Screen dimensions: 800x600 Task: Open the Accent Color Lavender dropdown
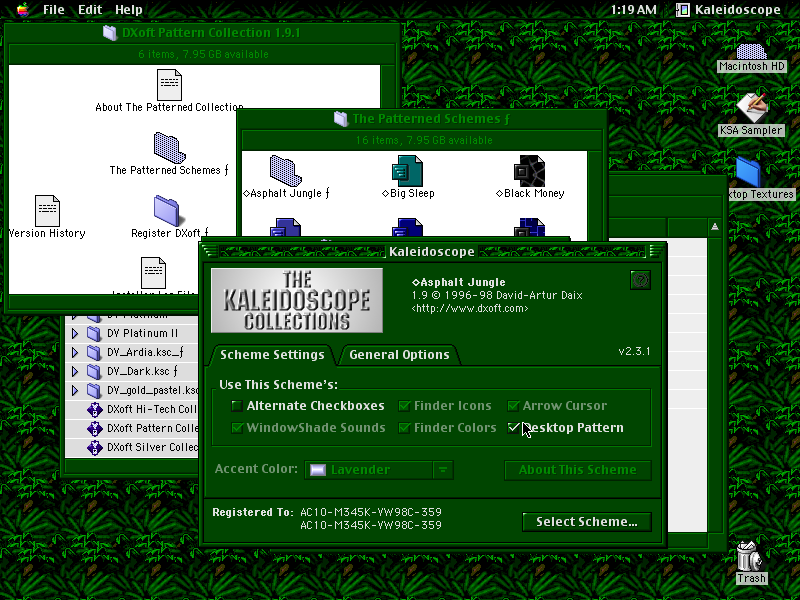pos(379,470)
